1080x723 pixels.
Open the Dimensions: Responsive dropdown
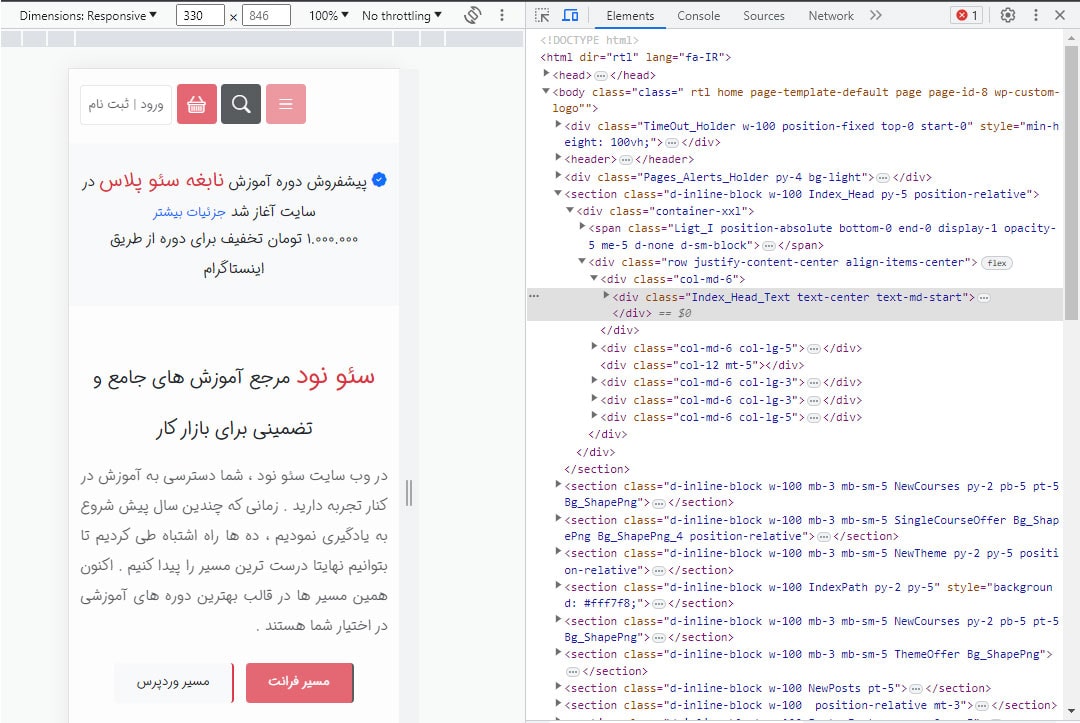[88, 15]
